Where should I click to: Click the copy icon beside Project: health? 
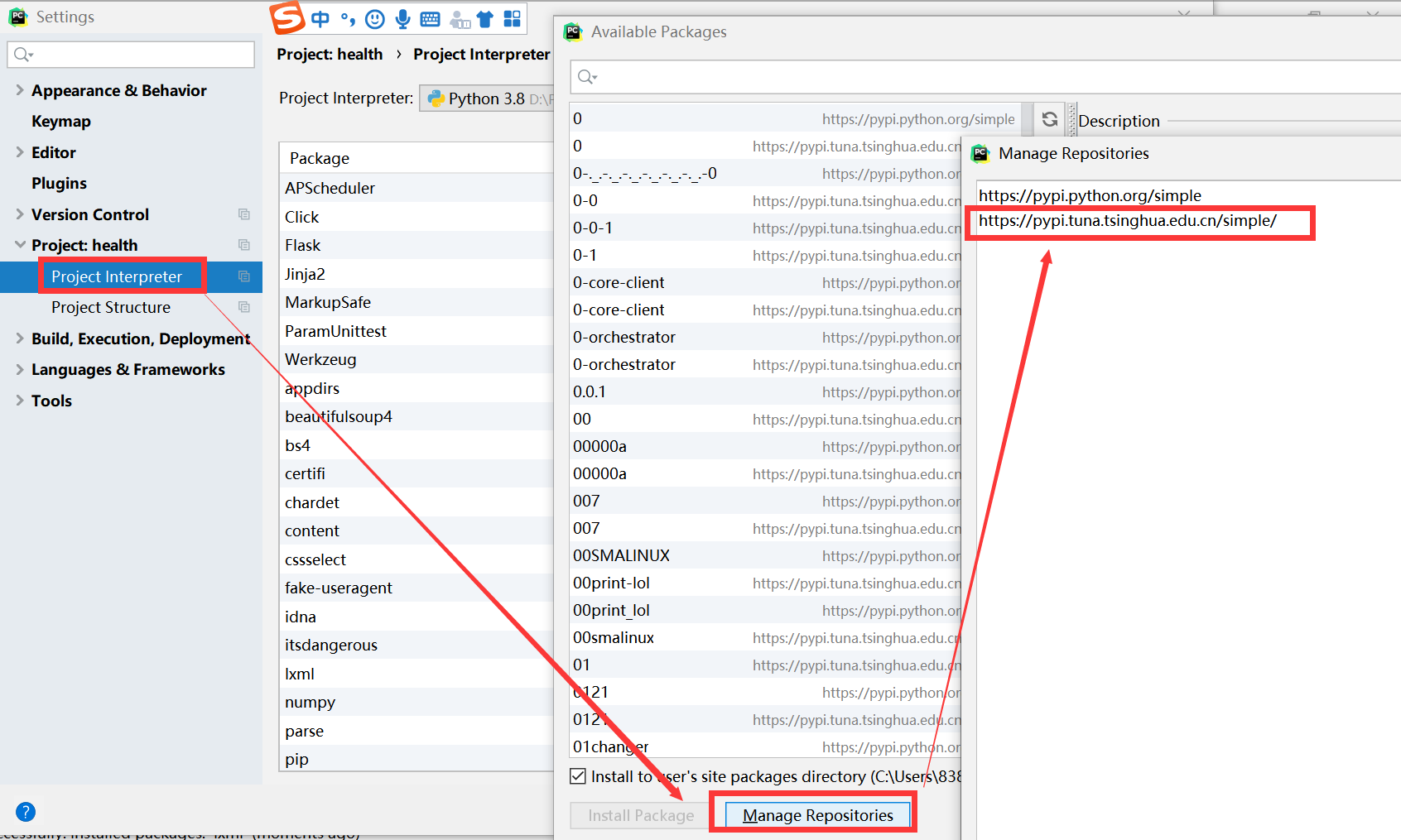[x=243, y=245]
